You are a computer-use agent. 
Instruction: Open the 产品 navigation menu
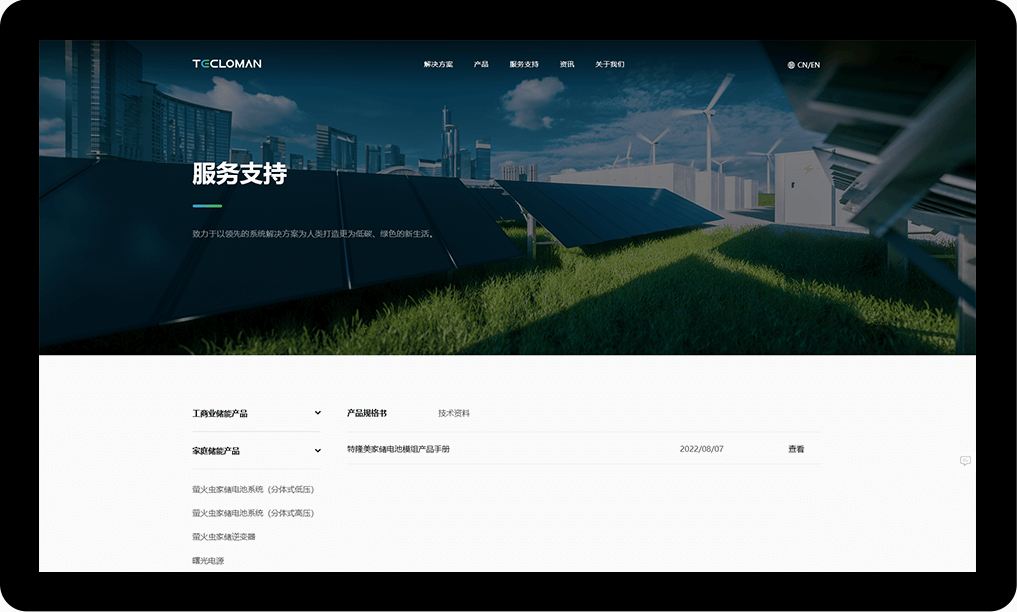481,65
